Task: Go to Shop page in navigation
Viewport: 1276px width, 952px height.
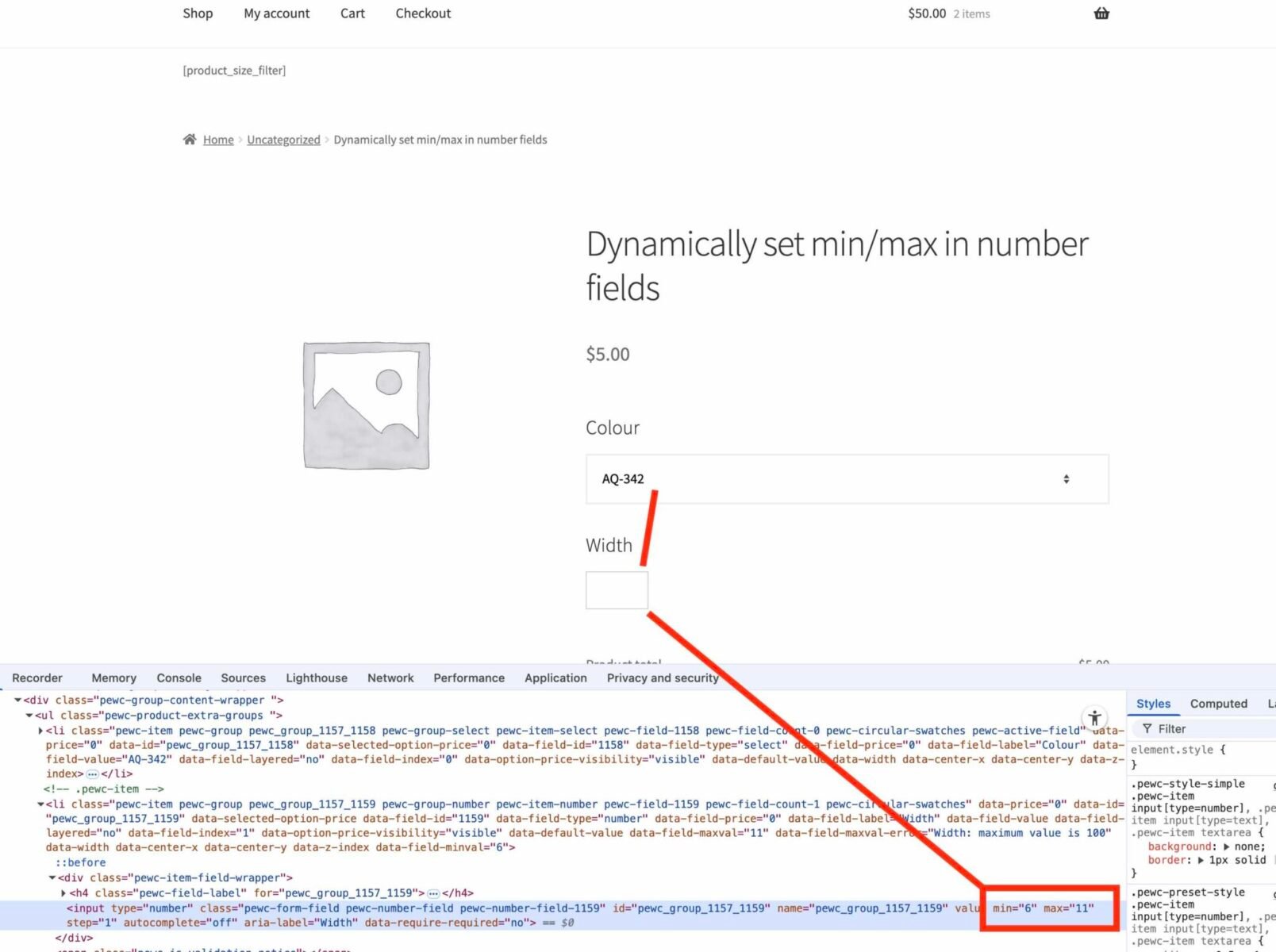Action: click(198, 13)
